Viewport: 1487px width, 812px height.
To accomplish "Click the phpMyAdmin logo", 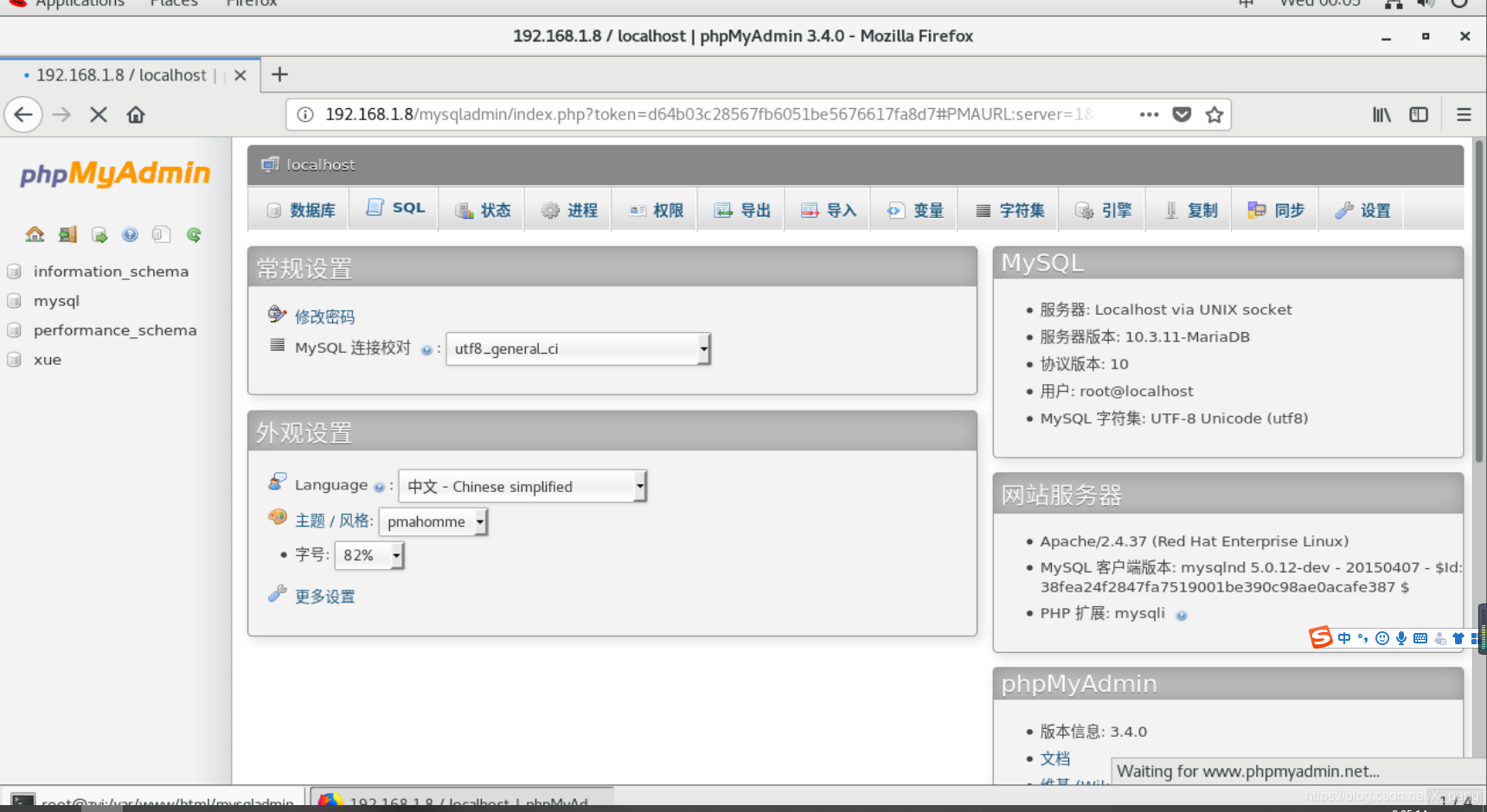I will coord(115,174).
